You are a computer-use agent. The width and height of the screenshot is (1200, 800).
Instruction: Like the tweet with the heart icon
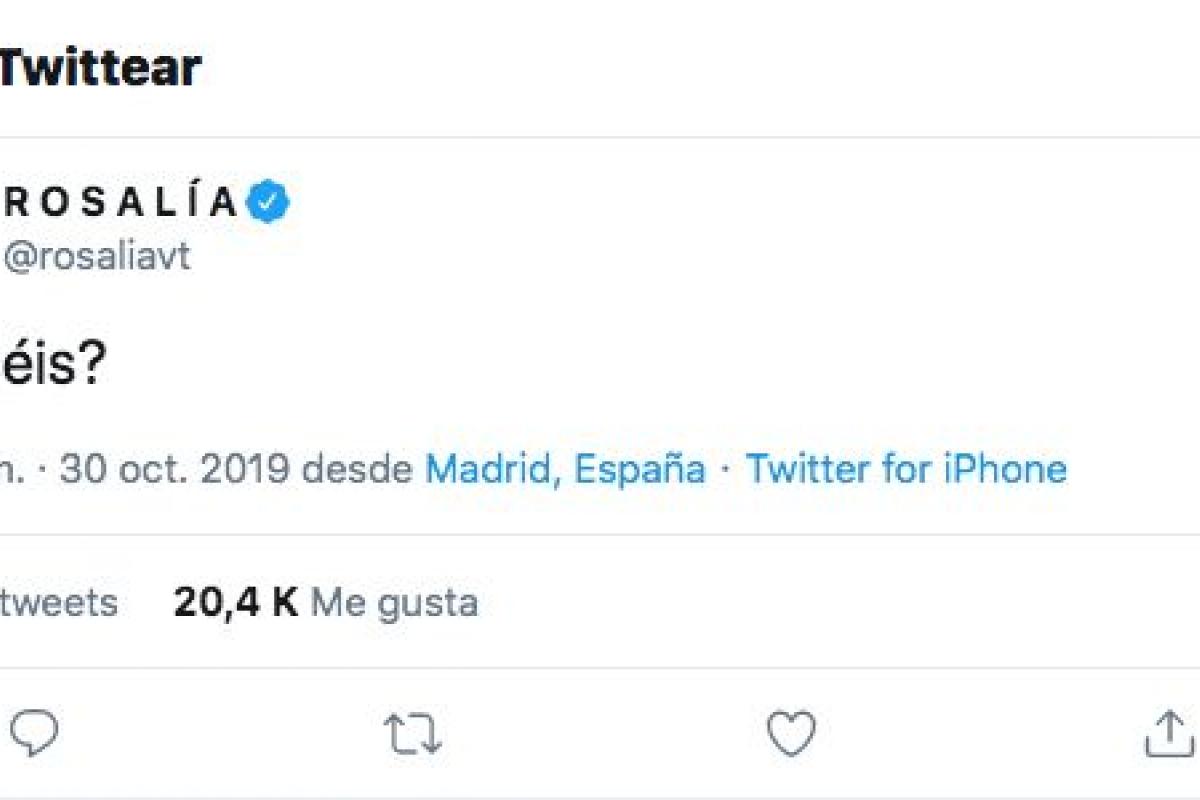(790, 734)
